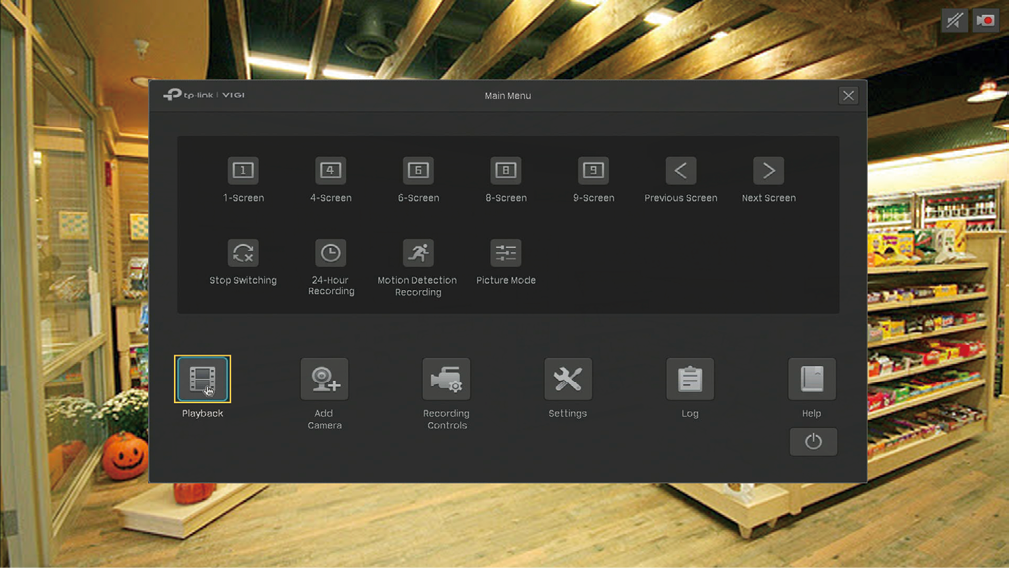1009x568 pixels.
Task: Open Playback film icon
Action: coord(202,379)
